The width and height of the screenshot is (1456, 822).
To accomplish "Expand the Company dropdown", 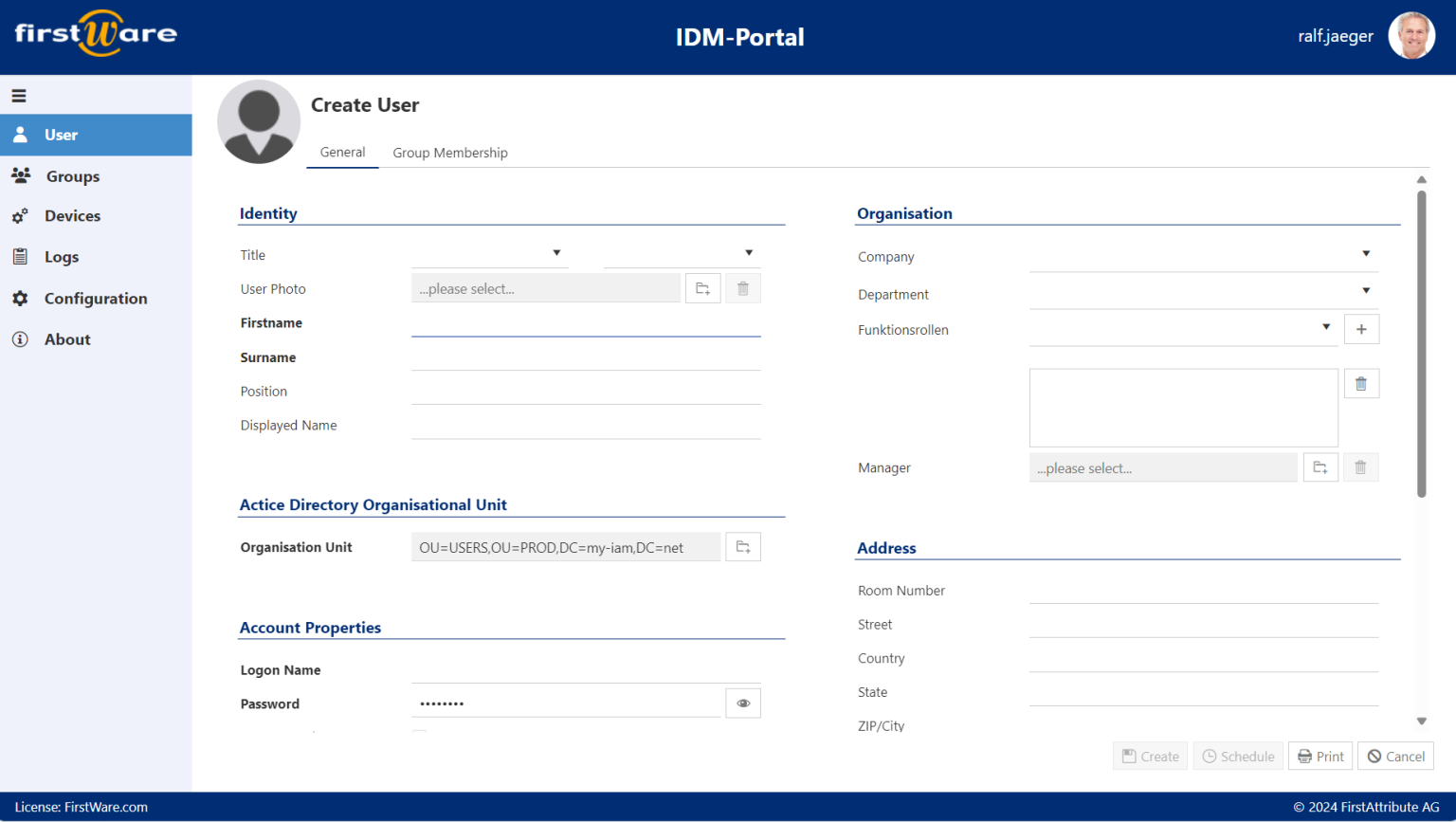I will coord(1366,253).
